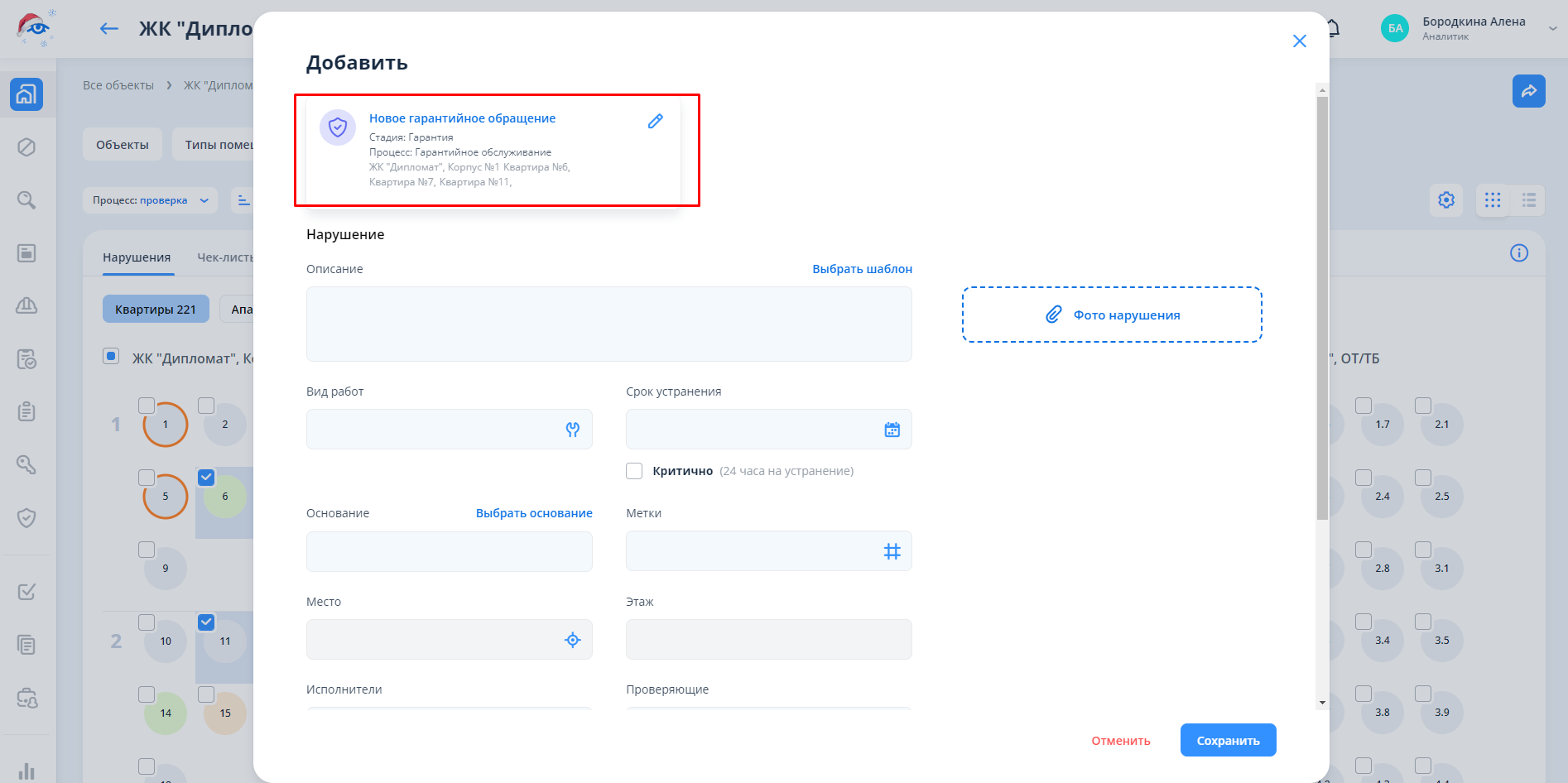Click the wrench icon in Вид работ field

[x=572, y=430]
